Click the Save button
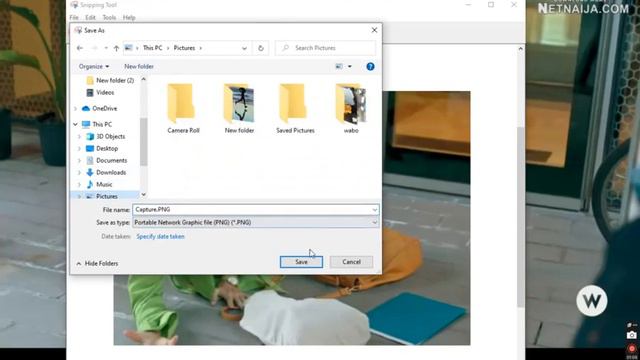Screen dimensions: 640x360 click(x=301, y=262)
